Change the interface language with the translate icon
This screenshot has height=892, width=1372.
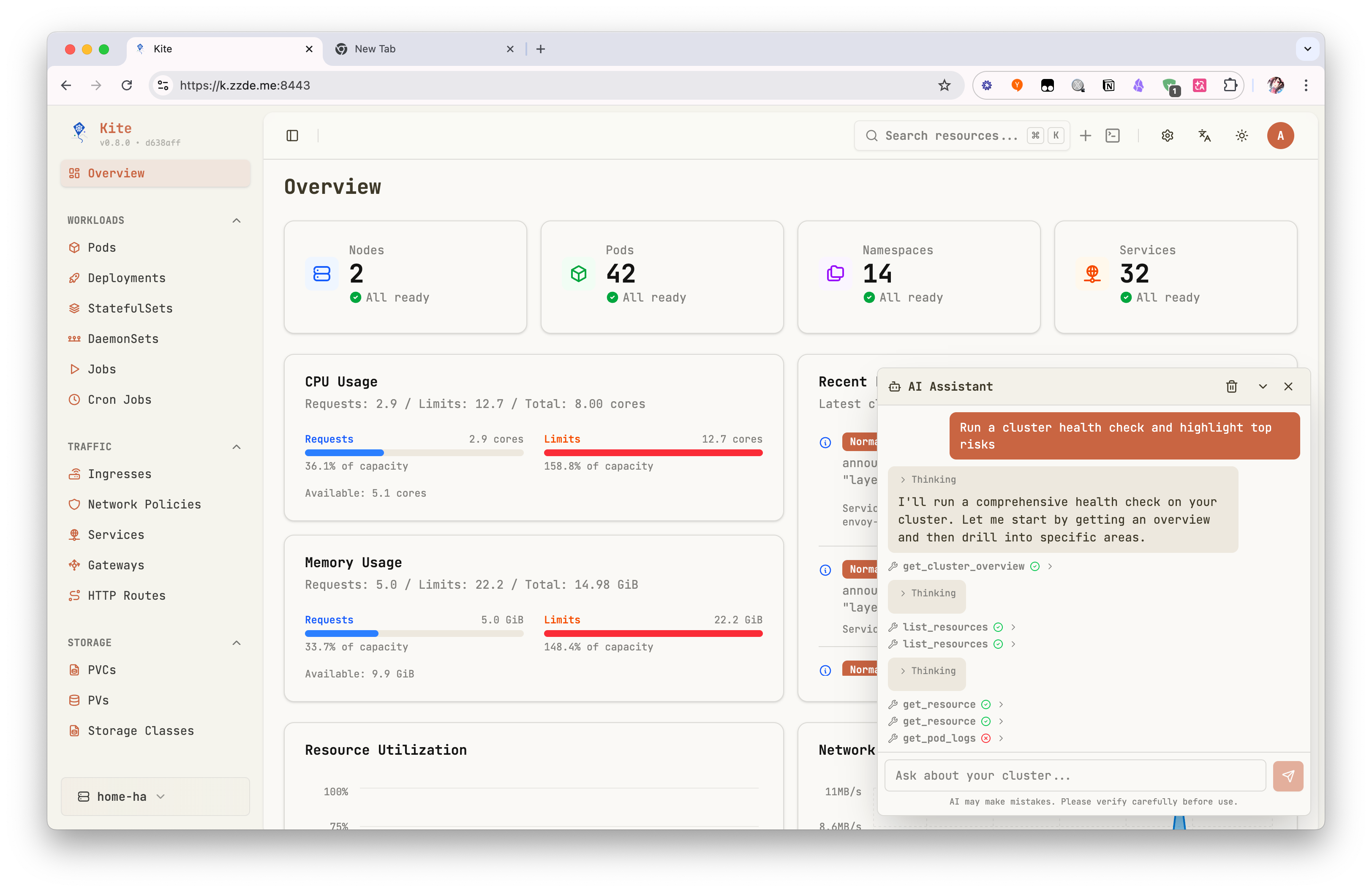click(1205, 136)
